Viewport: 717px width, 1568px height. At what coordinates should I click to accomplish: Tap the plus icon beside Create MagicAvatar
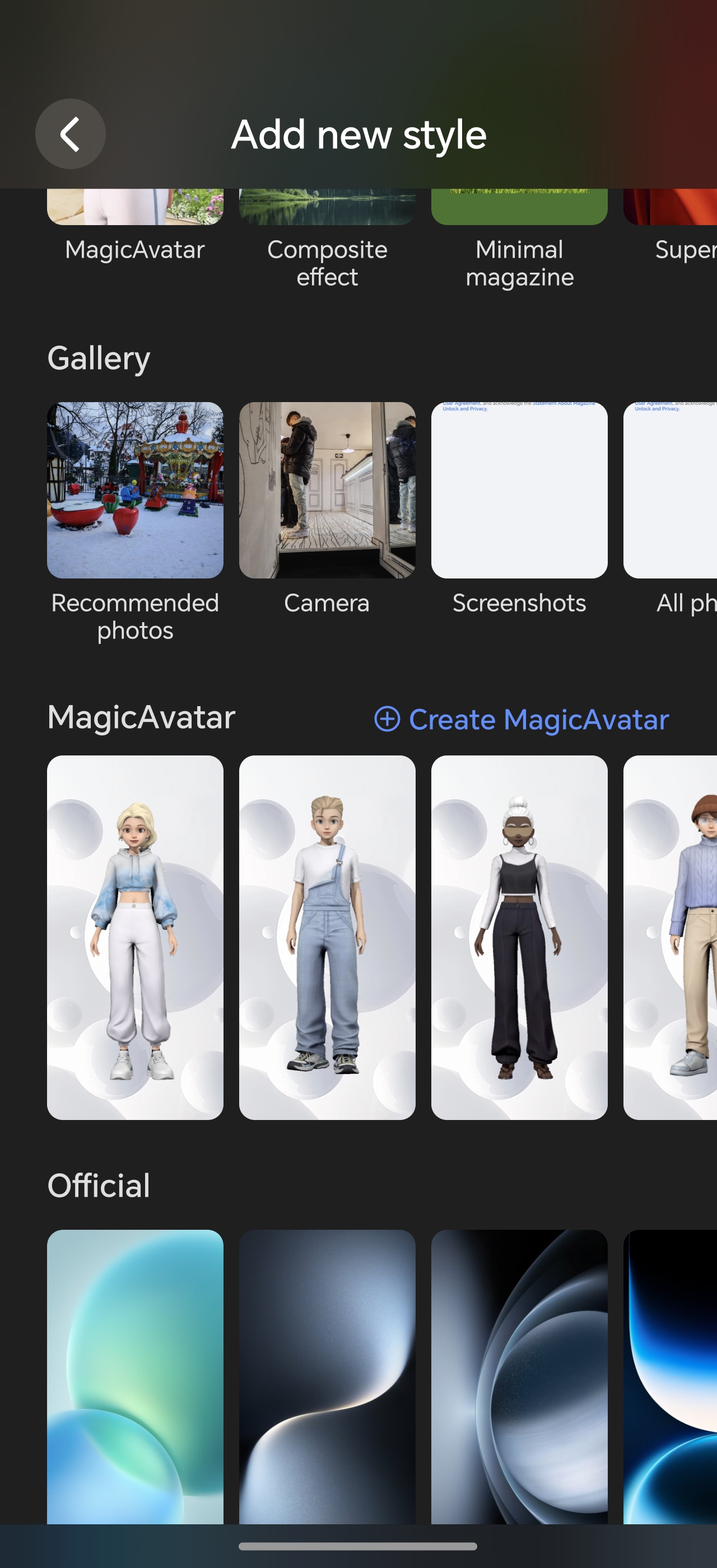click(387, 719)
